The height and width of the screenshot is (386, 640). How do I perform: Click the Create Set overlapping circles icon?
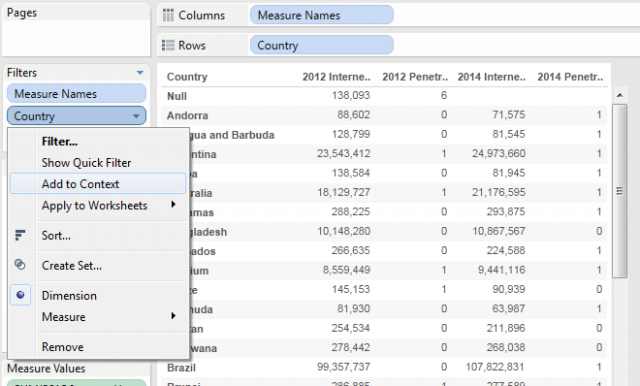20,265
